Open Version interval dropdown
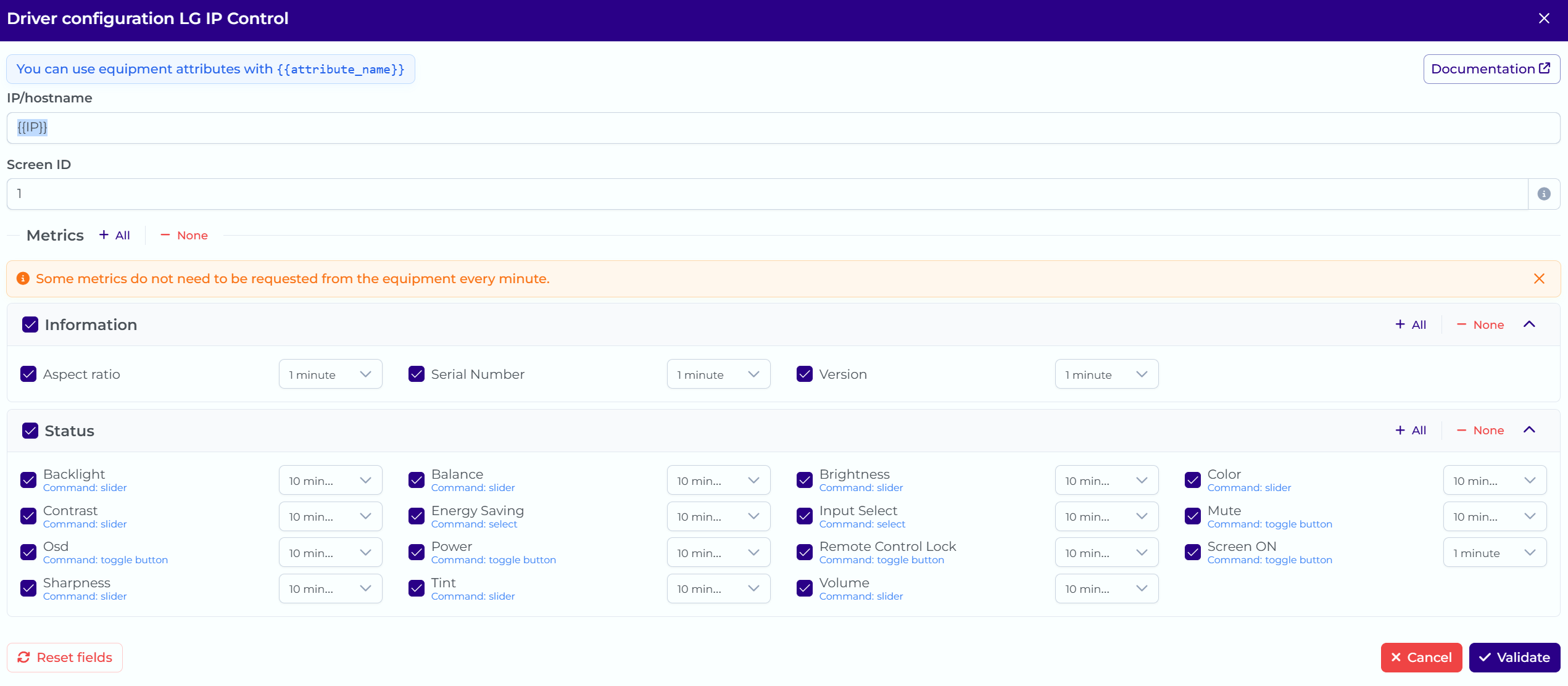 (1106, 374)
